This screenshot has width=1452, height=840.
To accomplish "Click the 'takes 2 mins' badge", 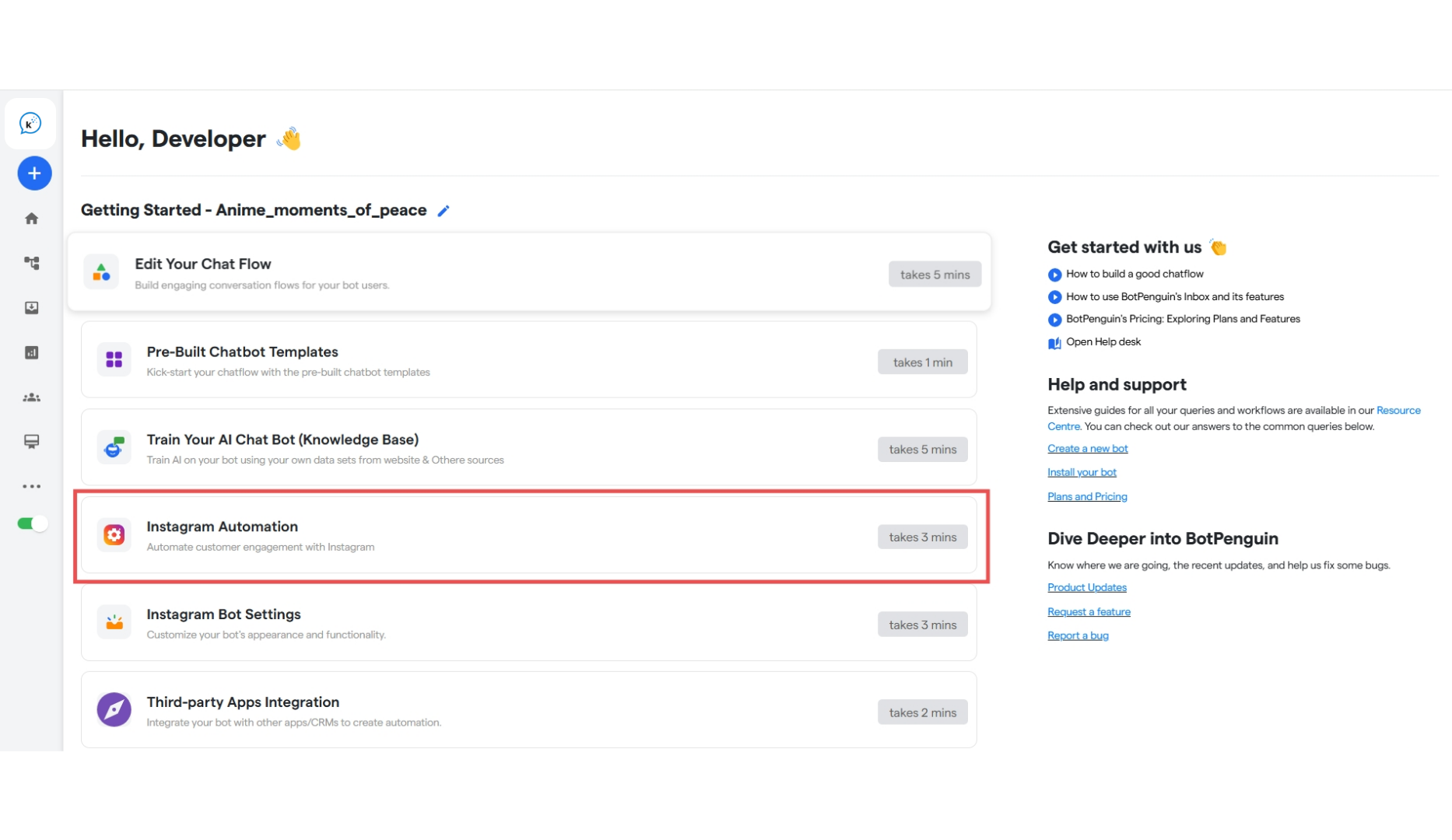I will click(x=923, y=712).
